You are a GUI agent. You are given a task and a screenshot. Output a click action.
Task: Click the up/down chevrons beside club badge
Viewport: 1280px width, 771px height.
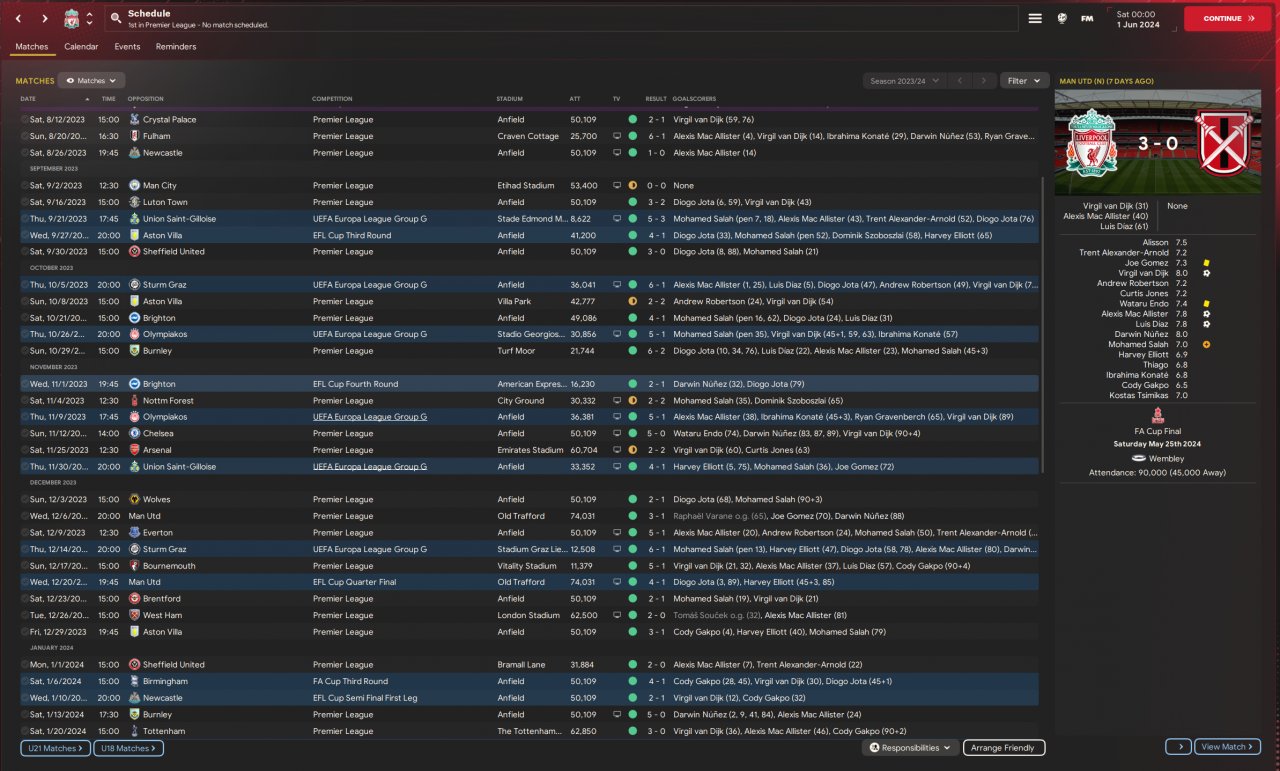(x=89, y=18)
